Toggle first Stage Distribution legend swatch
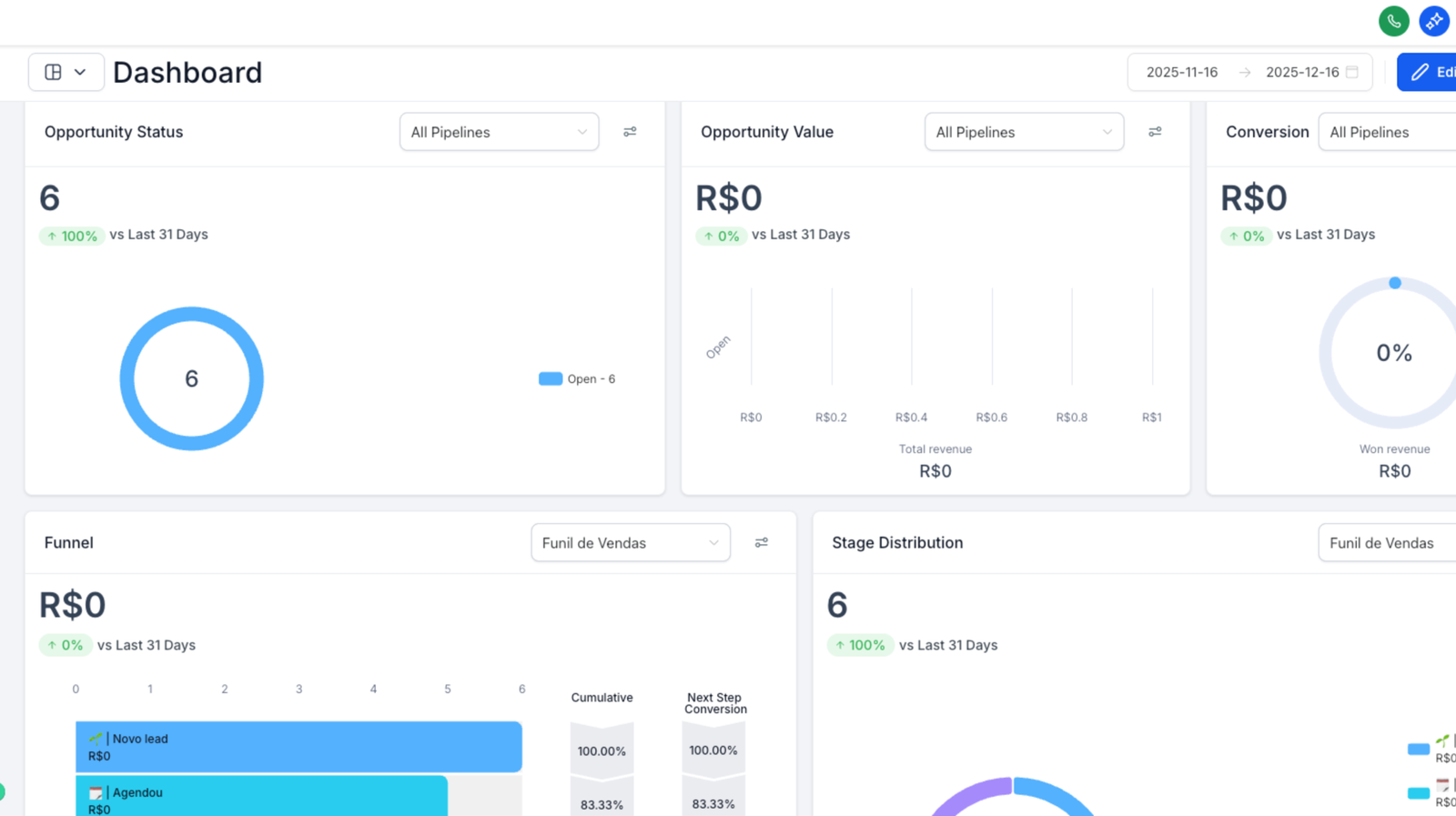This screenshot has height=816, width=1456. (1418, 749)
